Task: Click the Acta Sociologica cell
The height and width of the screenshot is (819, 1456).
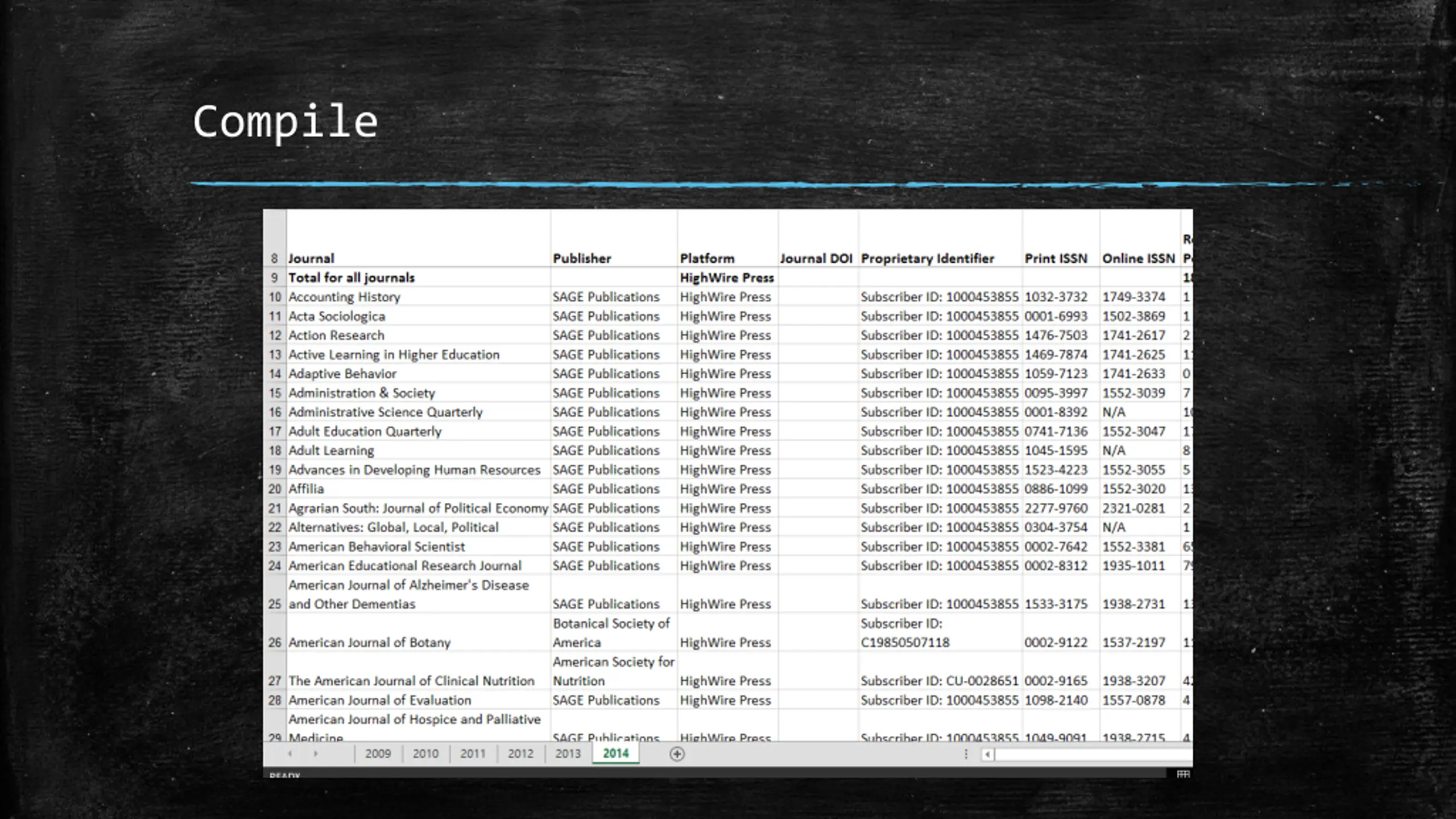Action: (418, 316)
